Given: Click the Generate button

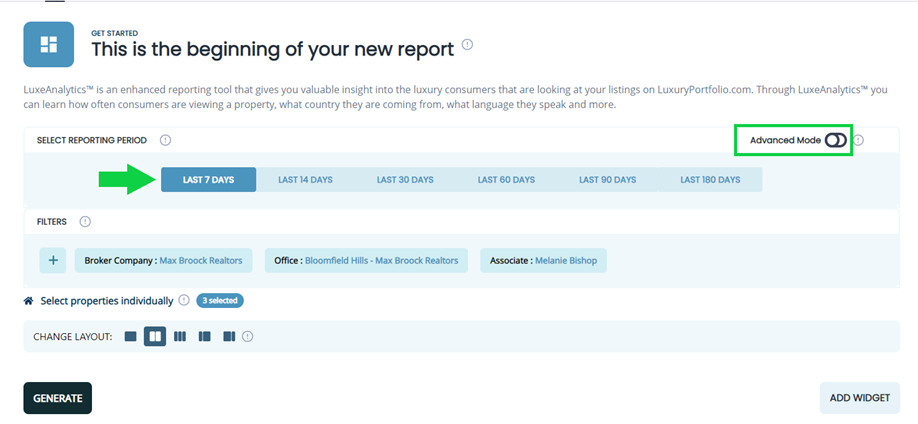Looking at the screenshot, I should point(58,398).
